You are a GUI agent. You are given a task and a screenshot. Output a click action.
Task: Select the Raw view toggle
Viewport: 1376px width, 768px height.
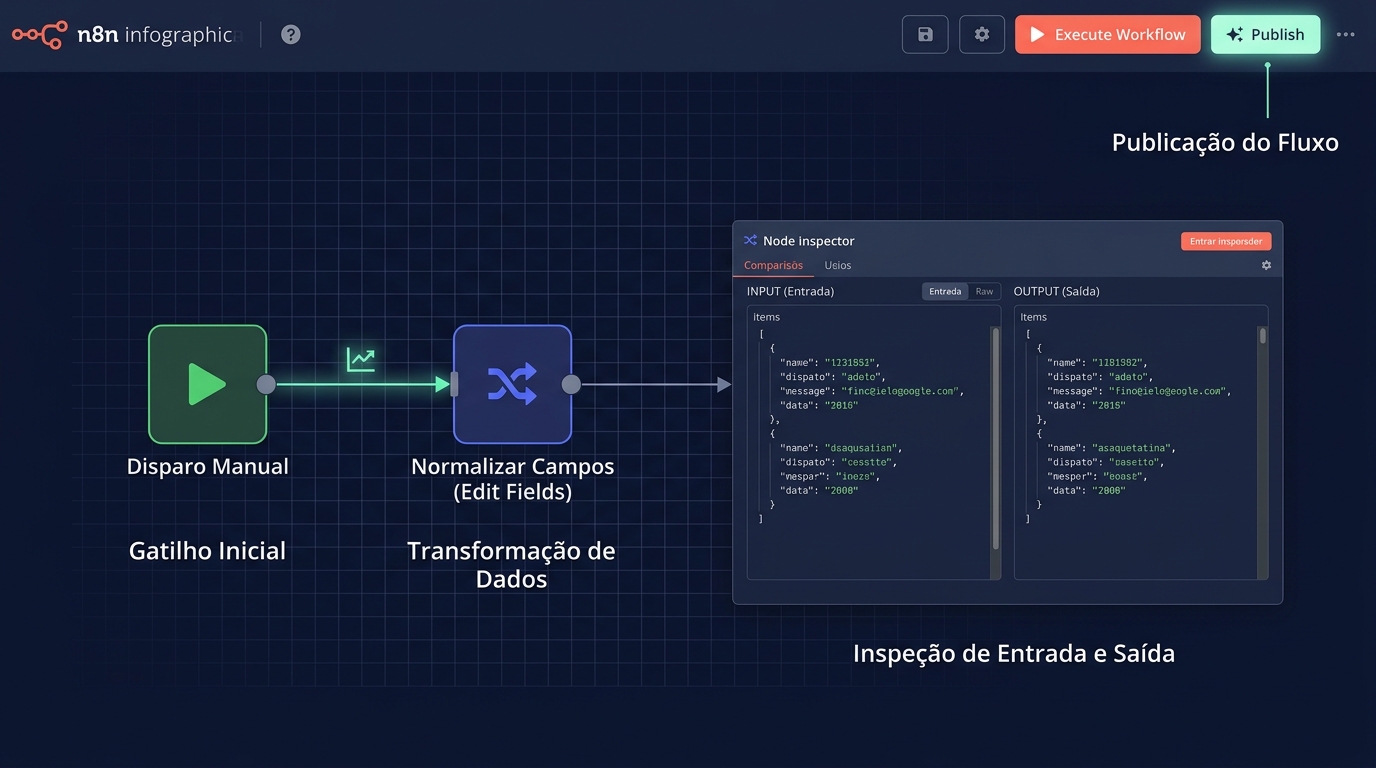(984, 291)
